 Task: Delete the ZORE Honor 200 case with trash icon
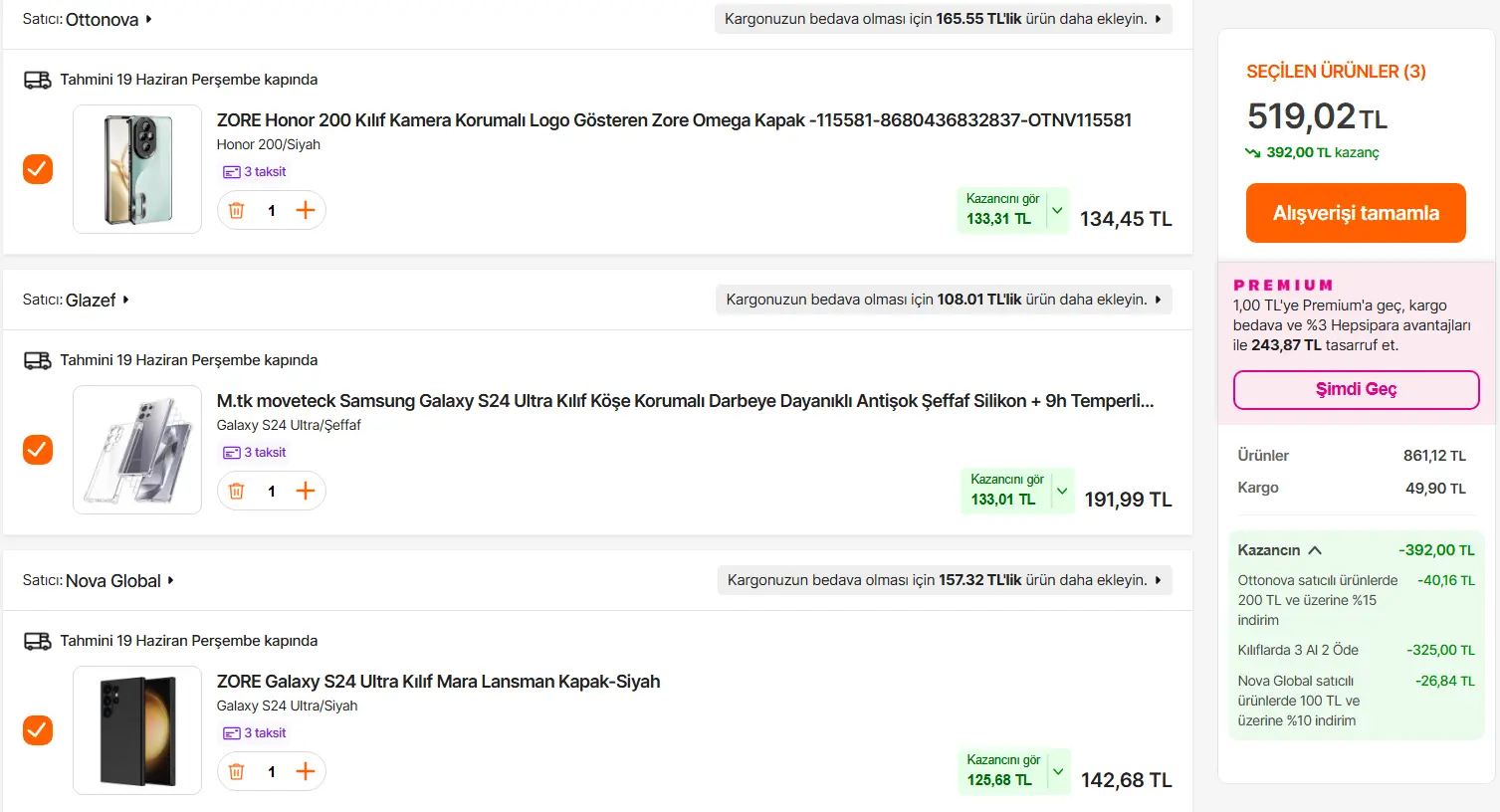(x=237, y=210)
